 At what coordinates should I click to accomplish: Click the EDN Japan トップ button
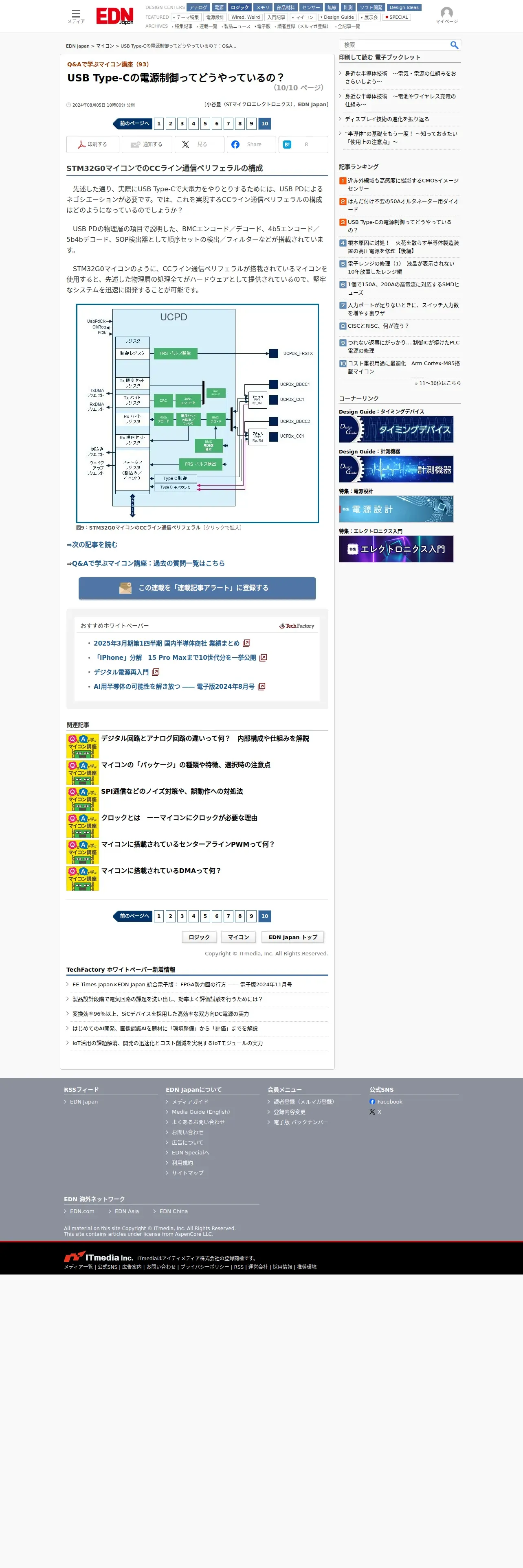(x=293, y=937)
